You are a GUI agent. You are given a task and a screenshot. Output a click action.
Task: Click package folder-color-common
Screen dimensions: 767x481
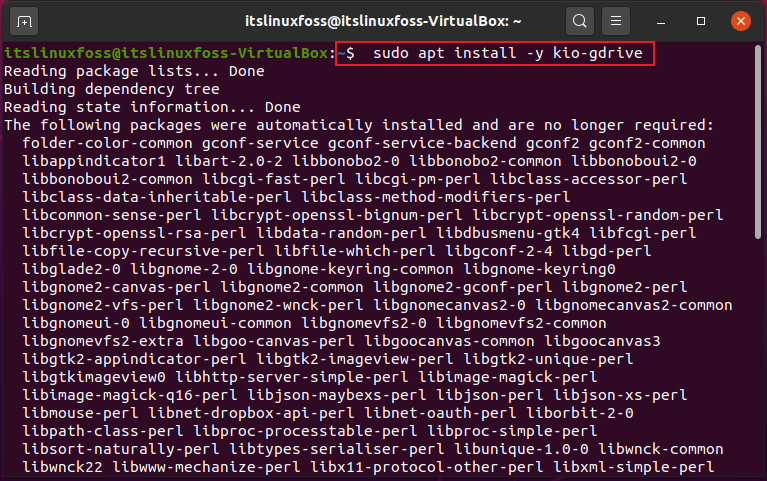pos(108,143)
